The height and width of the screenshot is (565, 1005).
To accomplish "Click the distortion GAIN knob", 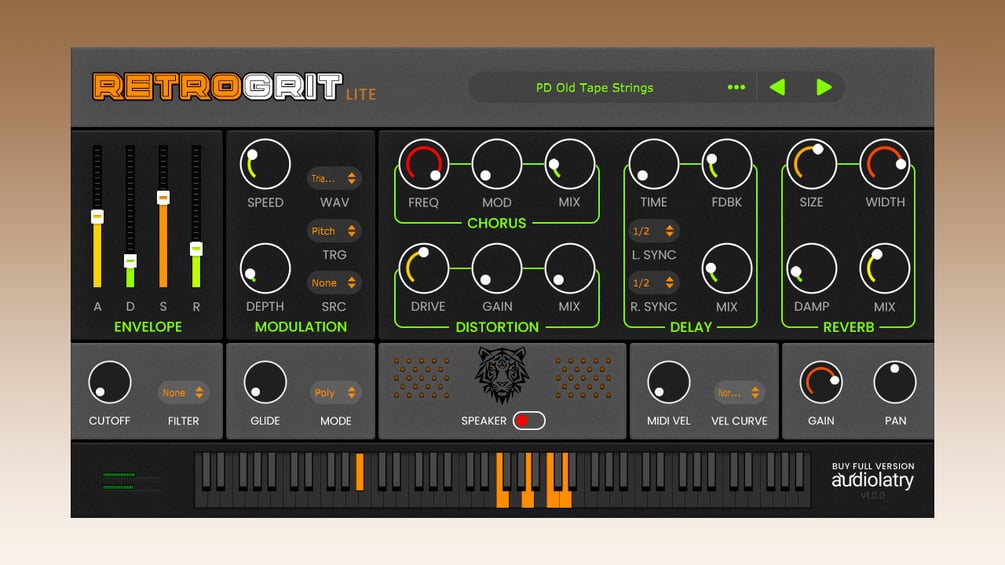I will pos(497,268).
